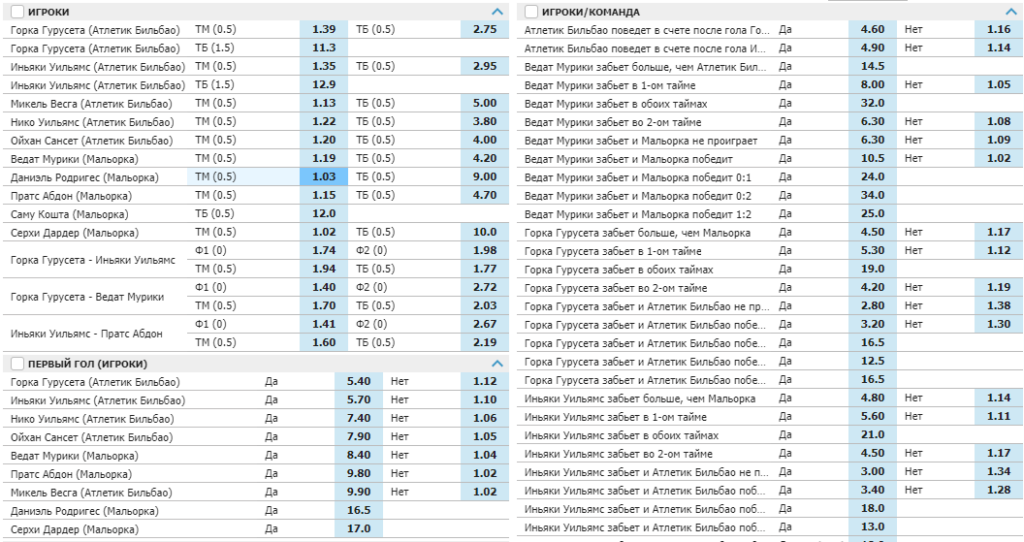Select Нет 1.14 Атлетик поведет после гола И...
Viewport: 1024px width, 542px height.
pyautogui.click(x=999, y=48)
